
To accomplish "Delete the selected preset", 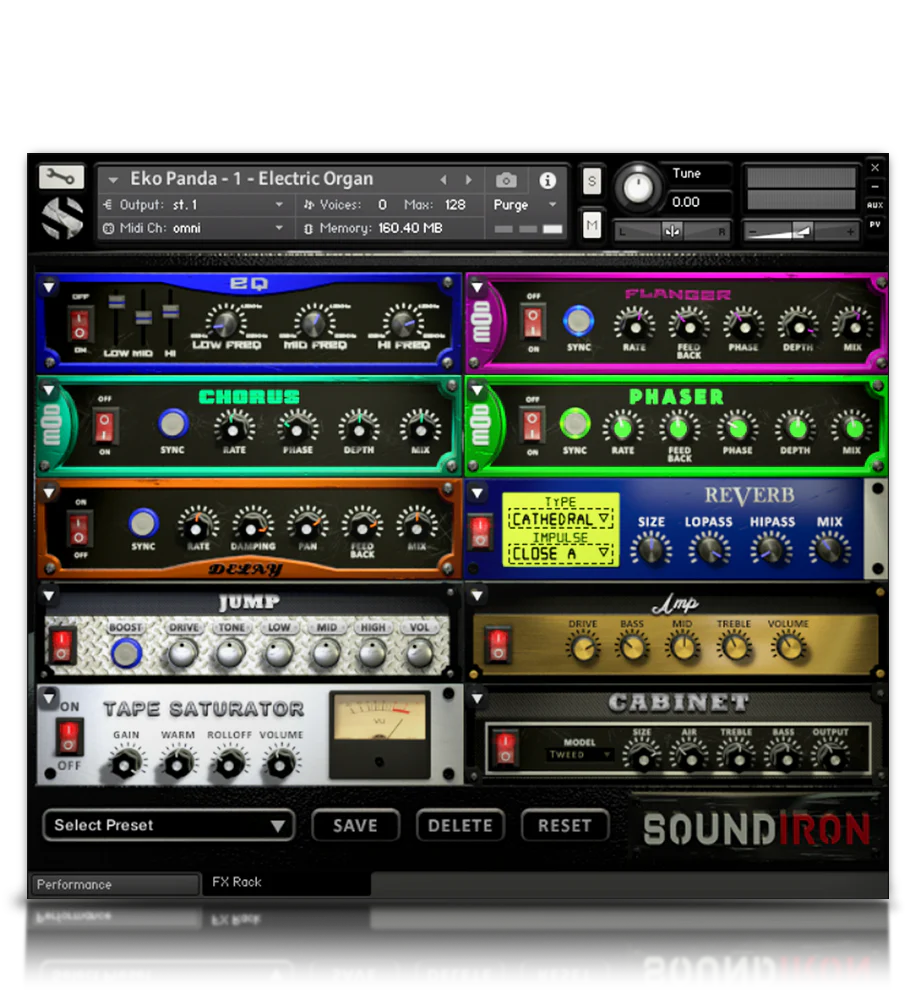I will 460,826.
